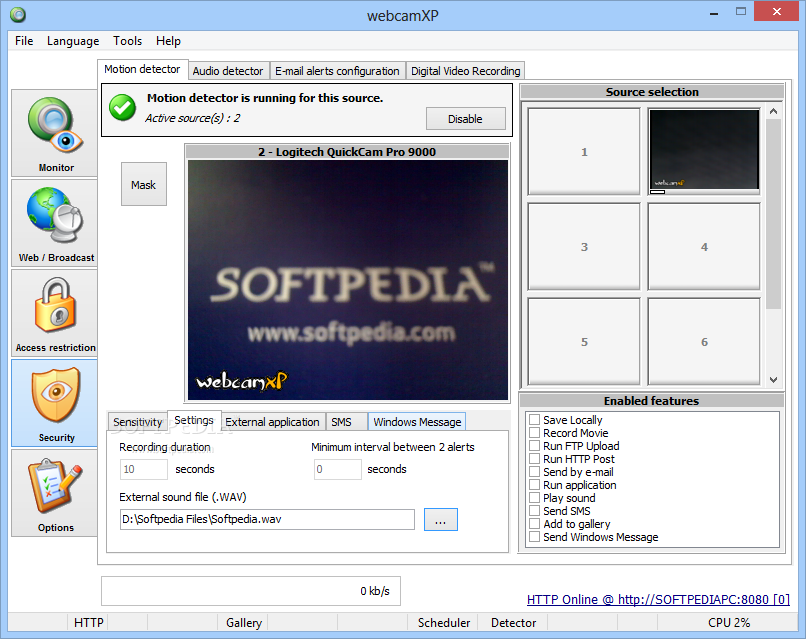The image size is (806, 639).
Task: Select source slot 4
Action: point(704,247)
